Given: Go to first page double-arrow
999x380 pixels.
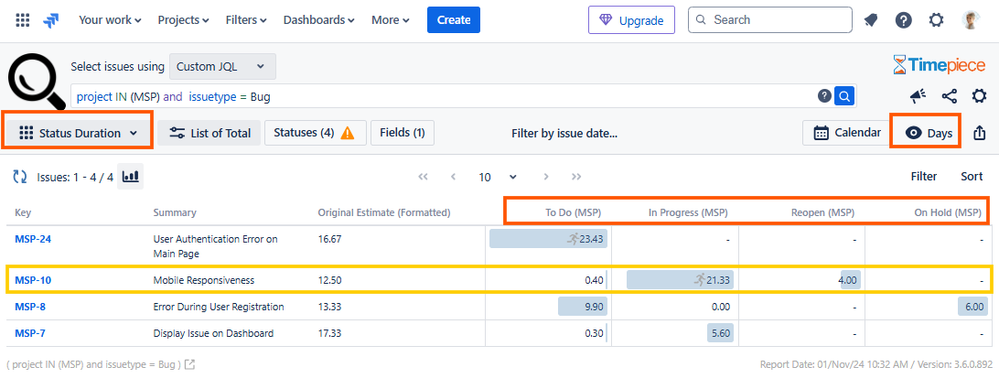Looking at the screenshot, I should (422, 177).
